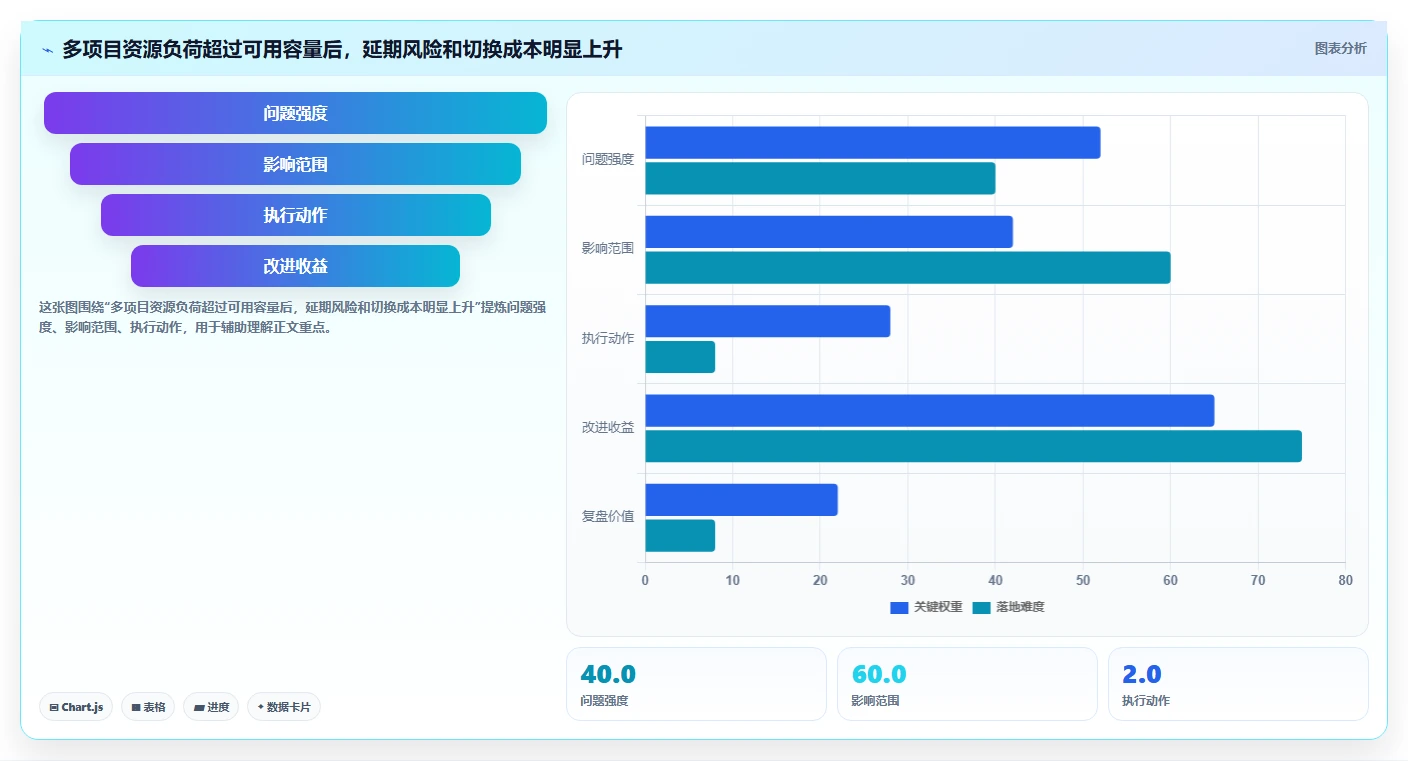Click the 执行动作 落地难度 teal bar

point(680,357)
